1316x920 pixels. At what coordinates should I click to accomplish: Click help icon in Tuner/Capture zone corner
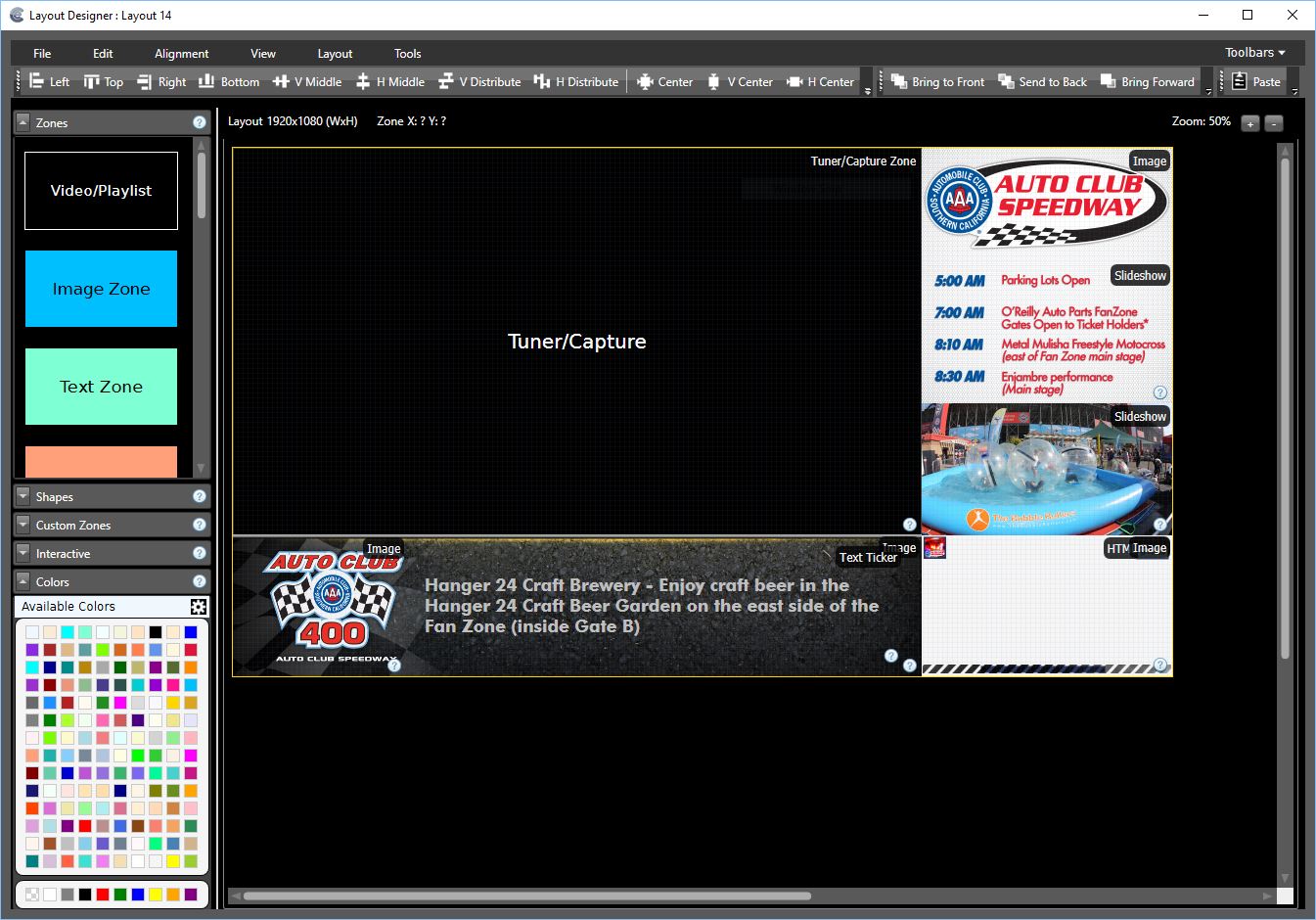click(x=909, y=525)
